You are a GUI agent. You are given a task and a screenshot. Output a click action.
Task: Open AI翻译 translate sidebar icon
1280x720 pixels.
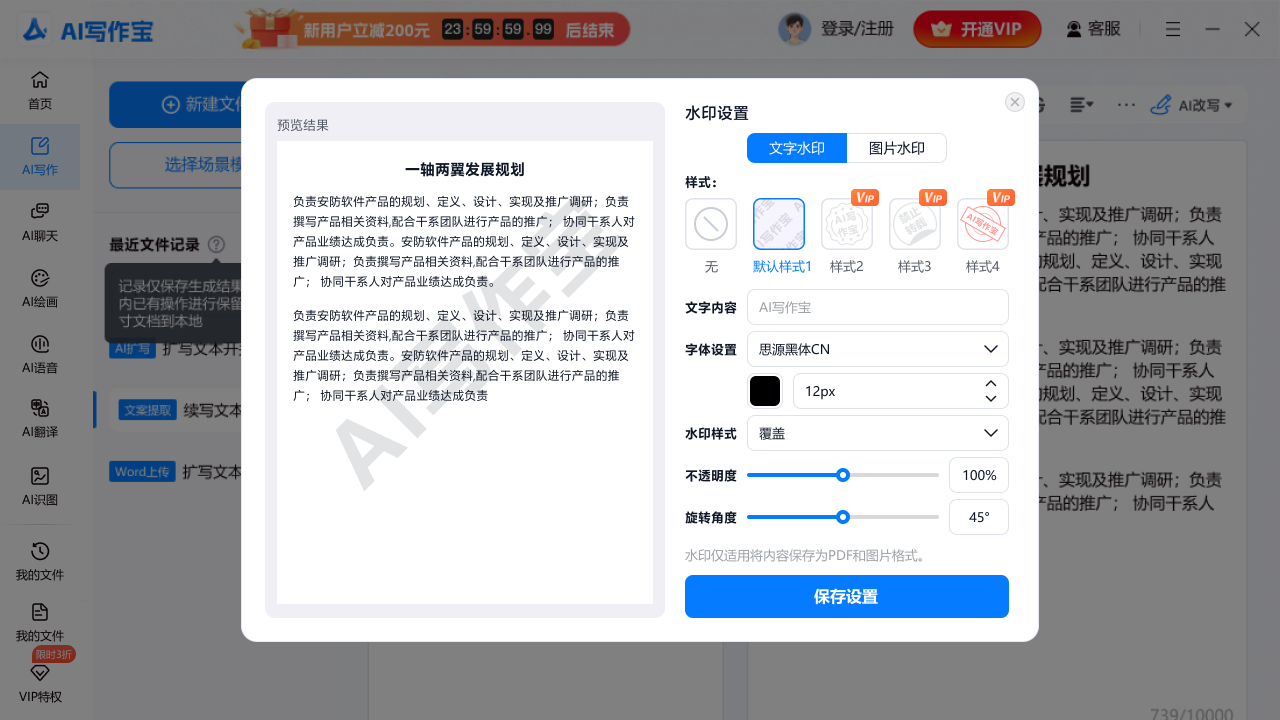(40, 408)
